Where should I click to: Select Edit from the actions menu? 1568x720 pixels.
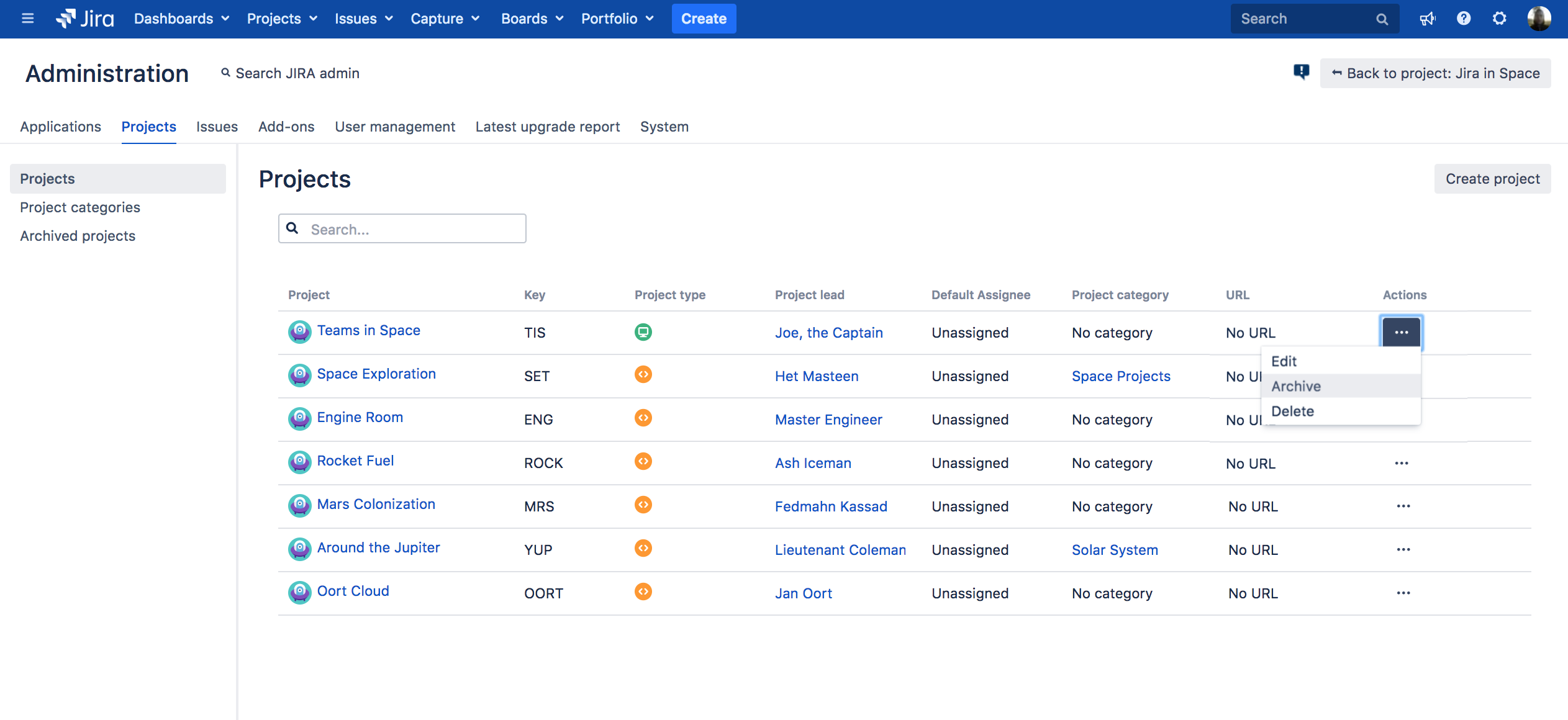tap(1341, 361)
